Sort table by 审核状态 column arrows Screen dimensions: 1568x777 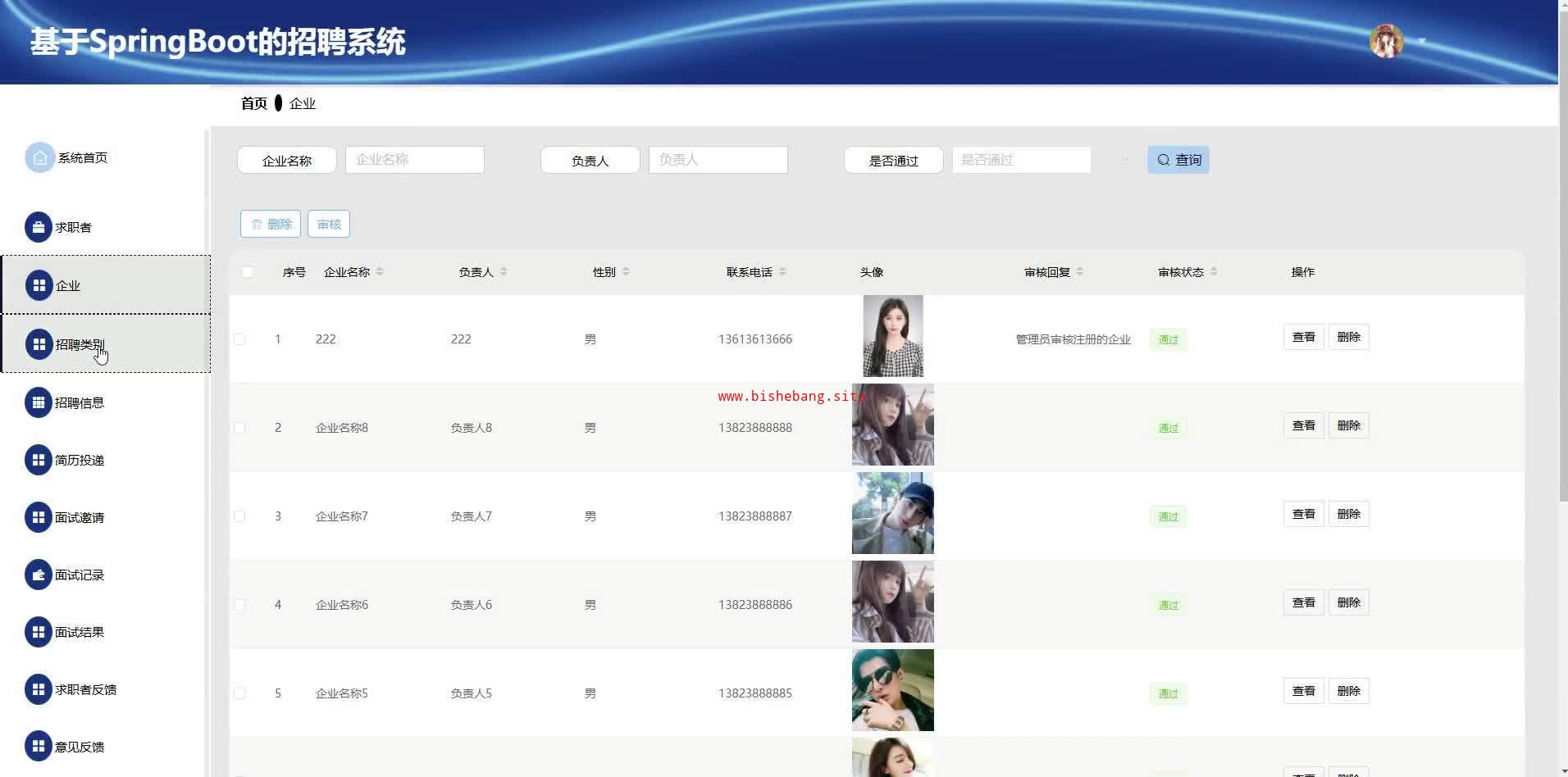(1214, 272)
